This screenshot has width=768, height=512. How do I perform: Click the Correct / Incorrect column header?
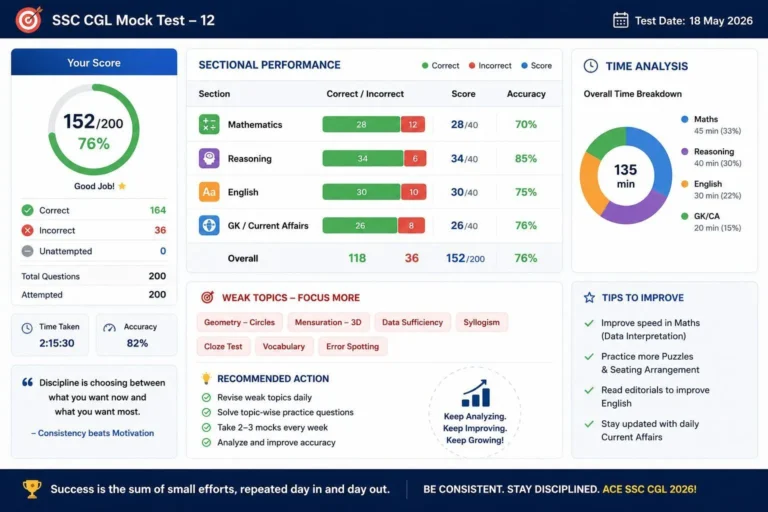click(x=365, y=94)
